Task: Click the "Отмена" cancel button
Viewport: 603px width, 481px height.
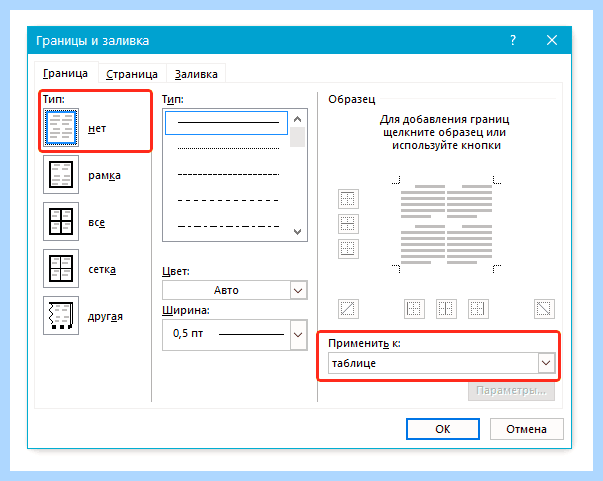Action: 526,429
